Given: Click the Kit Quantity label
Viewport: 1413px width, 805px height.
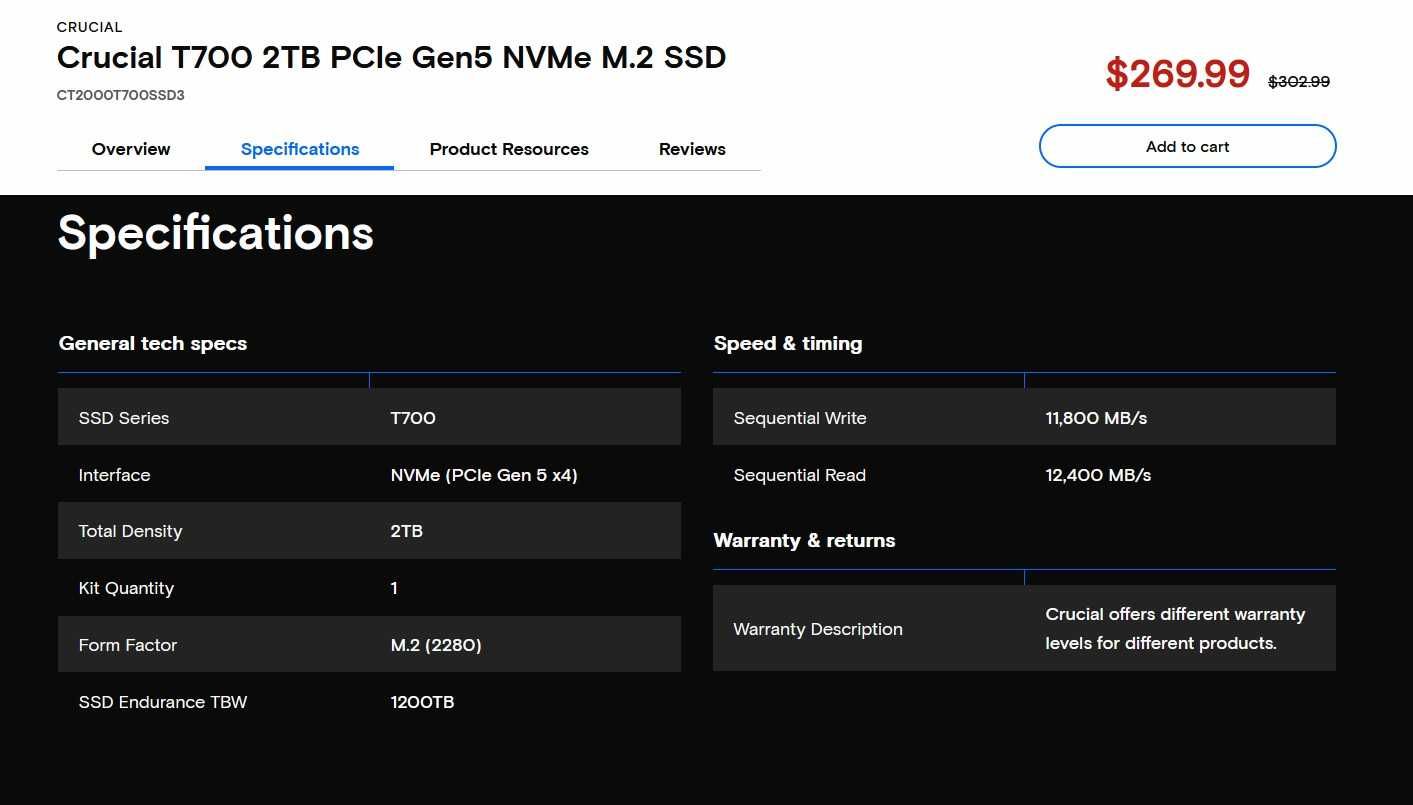Looking at the screenshot, I should pos(126,588).
